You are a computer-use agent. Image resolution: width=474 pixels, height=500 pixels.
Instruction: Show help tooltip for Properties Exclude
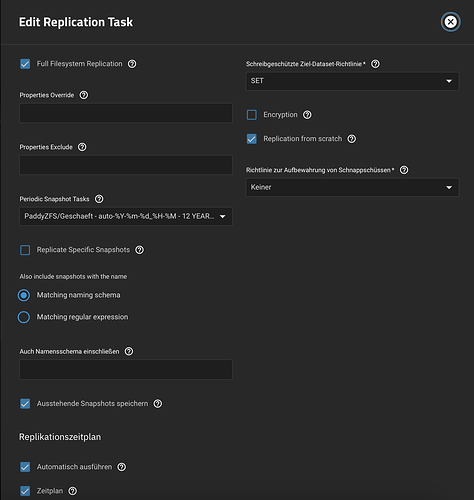tap(82, 147)
